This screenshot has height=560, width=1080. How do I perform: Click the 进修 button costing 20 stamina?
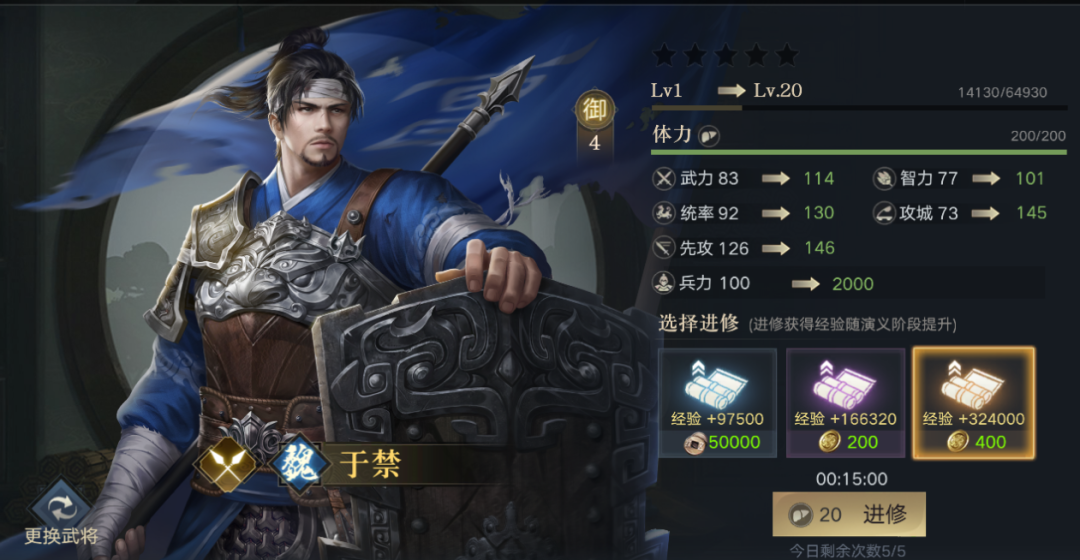[x=849, y=514]
